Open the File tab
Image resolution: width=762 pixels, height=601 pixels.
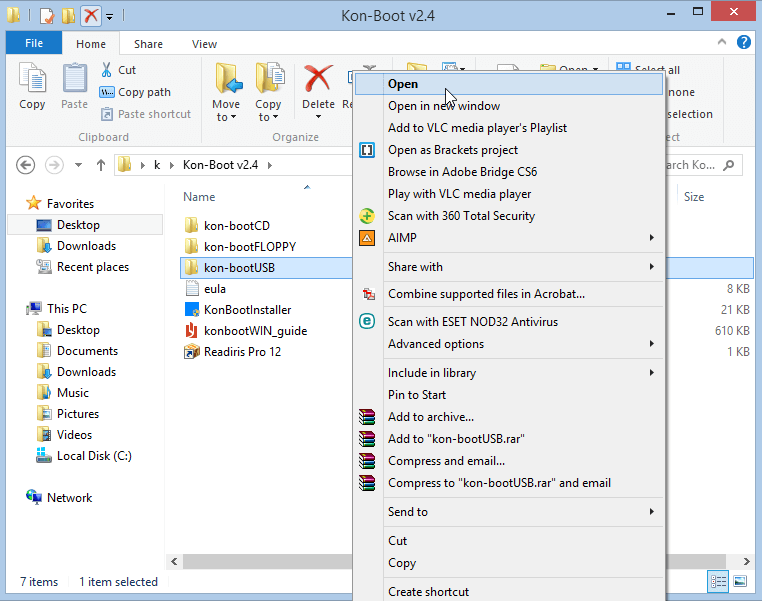click(34, 43)
